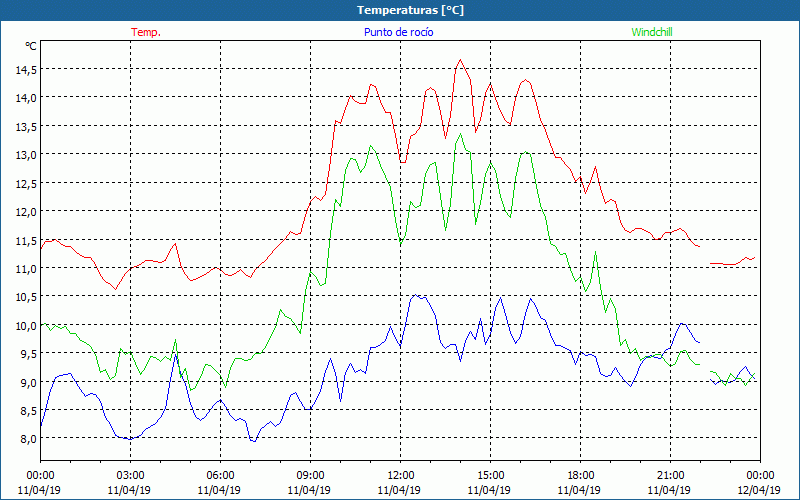Select the blue 'Punto de rocío' legend label
Image resolution: width=800 pixels, height=500 pixels.
398,32
